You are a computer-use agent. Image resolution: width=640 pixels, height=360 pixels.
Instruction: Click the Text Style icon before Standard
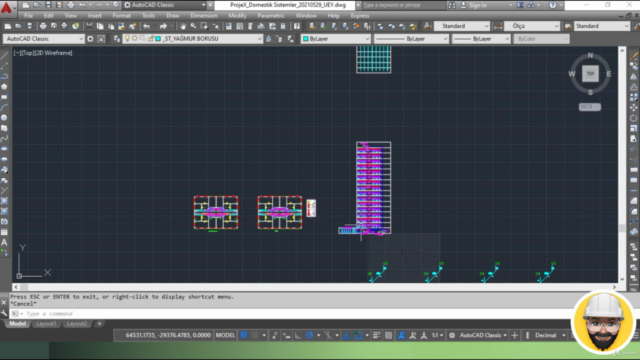pos(427,26)
